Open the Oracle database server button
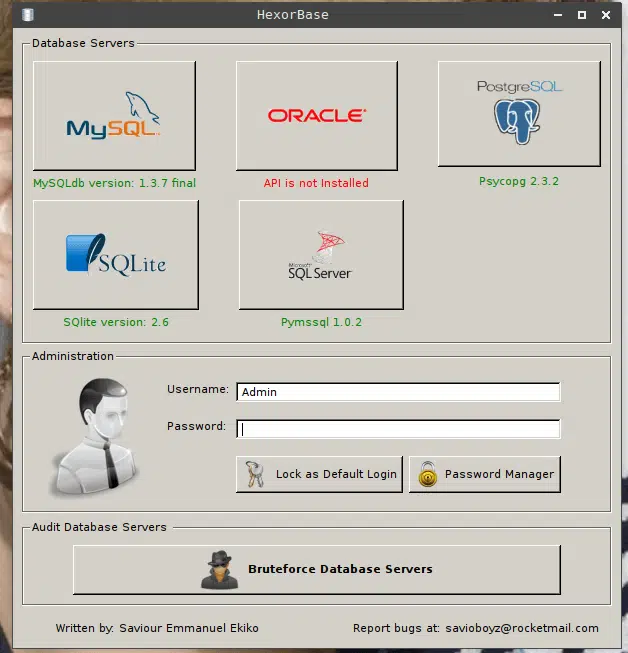 tap(316, 116)
